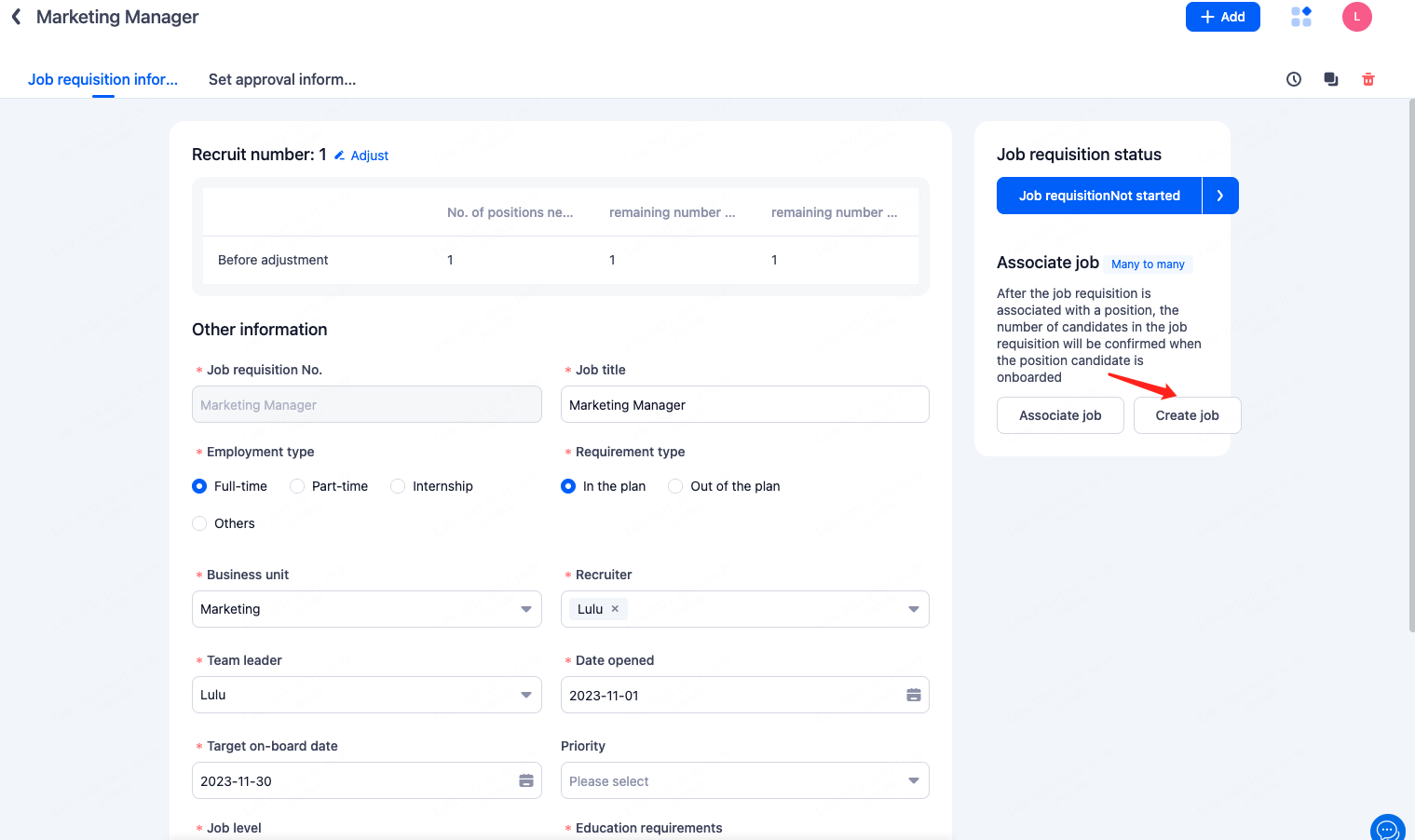The height and width of the screenshot is (840, 1415).
Task: Click the Create job button
Action: 1187,415
